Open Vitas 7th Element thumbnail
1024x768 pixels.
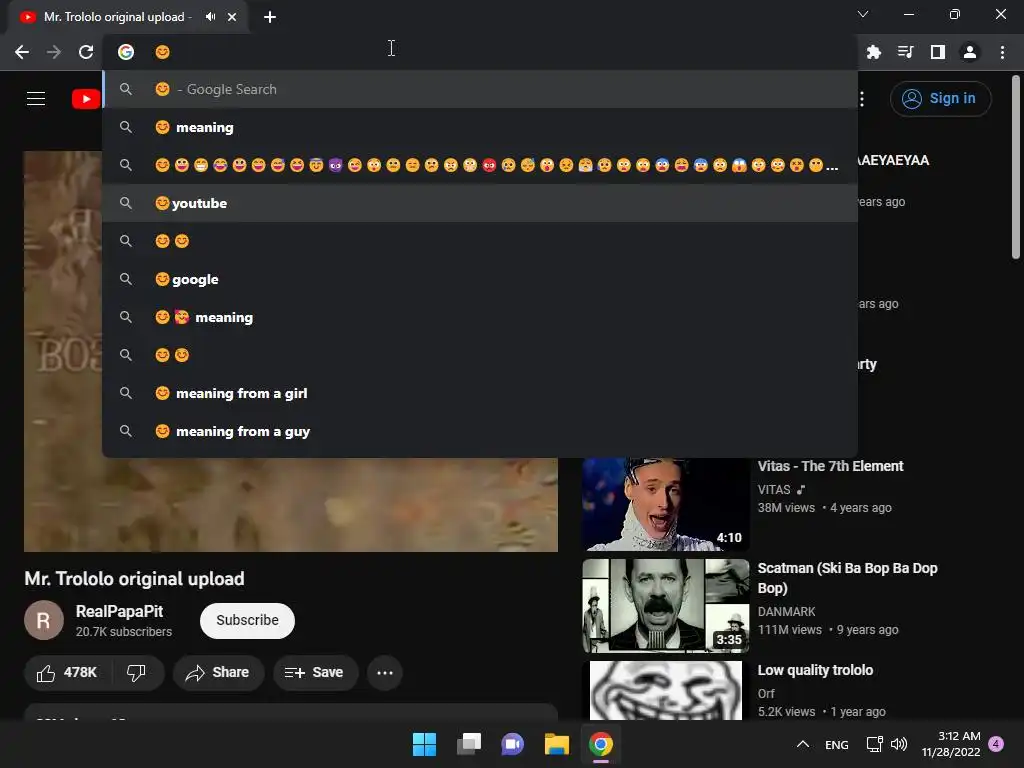(665, 504)
